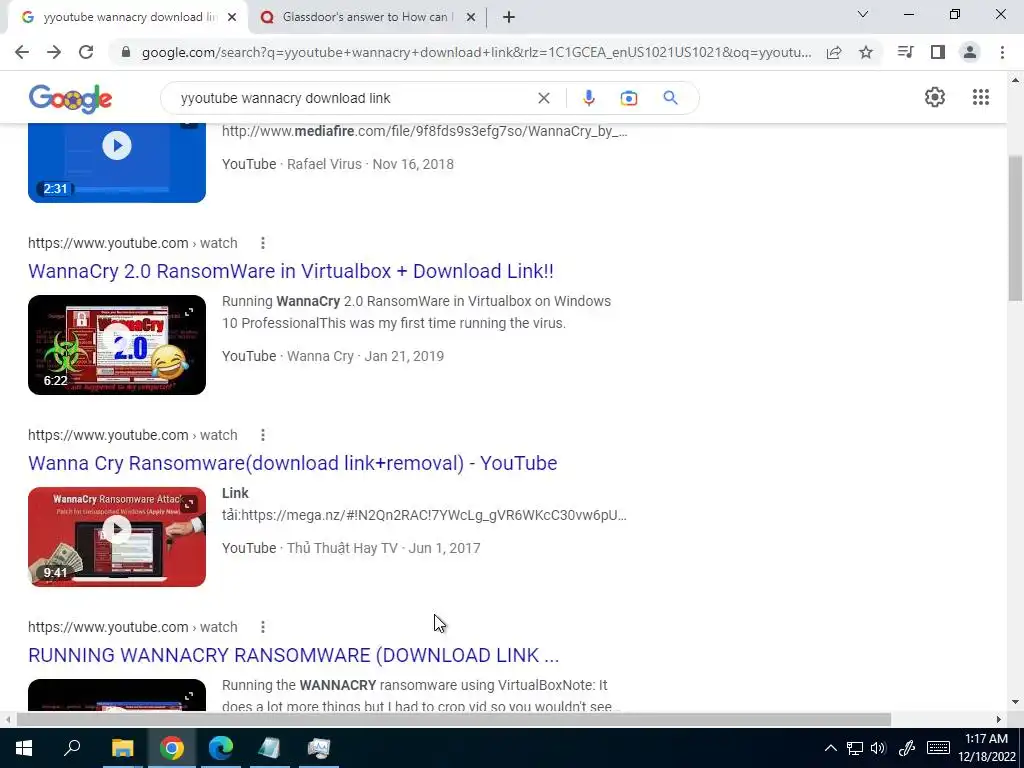Select the yyoutube wannacry download tab
This screenshot has height=768, width=1024.
pyautogui.click(x=128, y=17)
